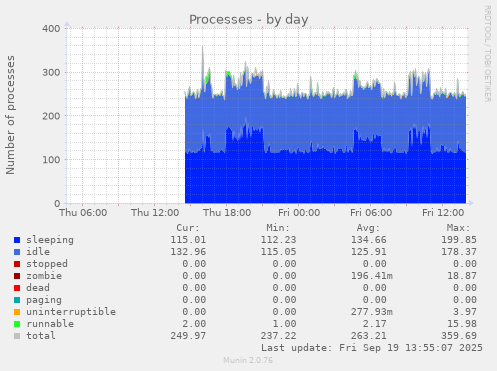497x371 pixels.
Task: Click sleeping maximum value 199.85
Action: pos(459,240)
